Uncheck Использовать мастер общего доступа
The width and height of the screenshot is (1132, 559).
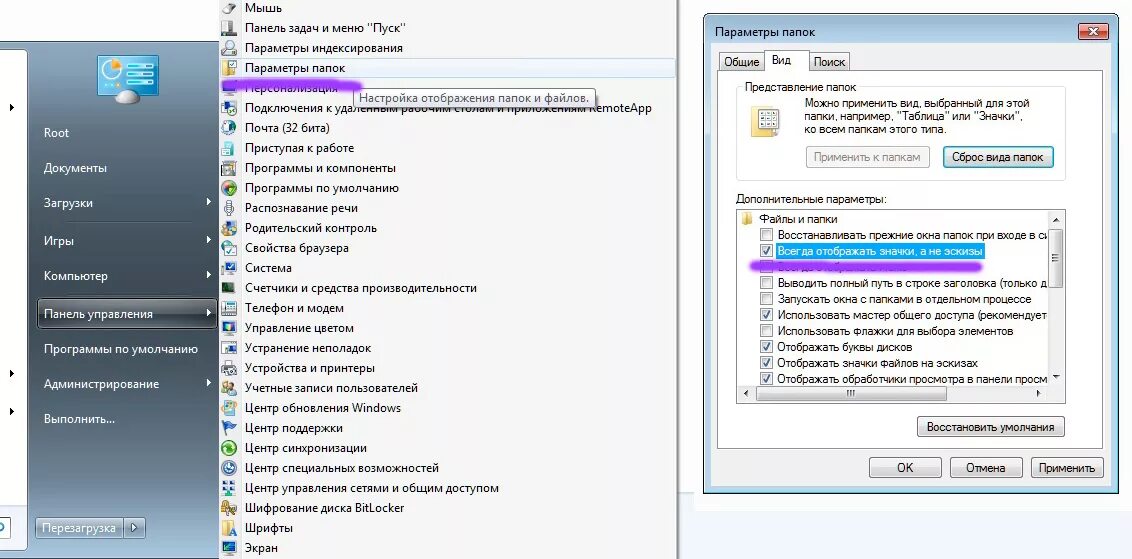coord(767,315)
